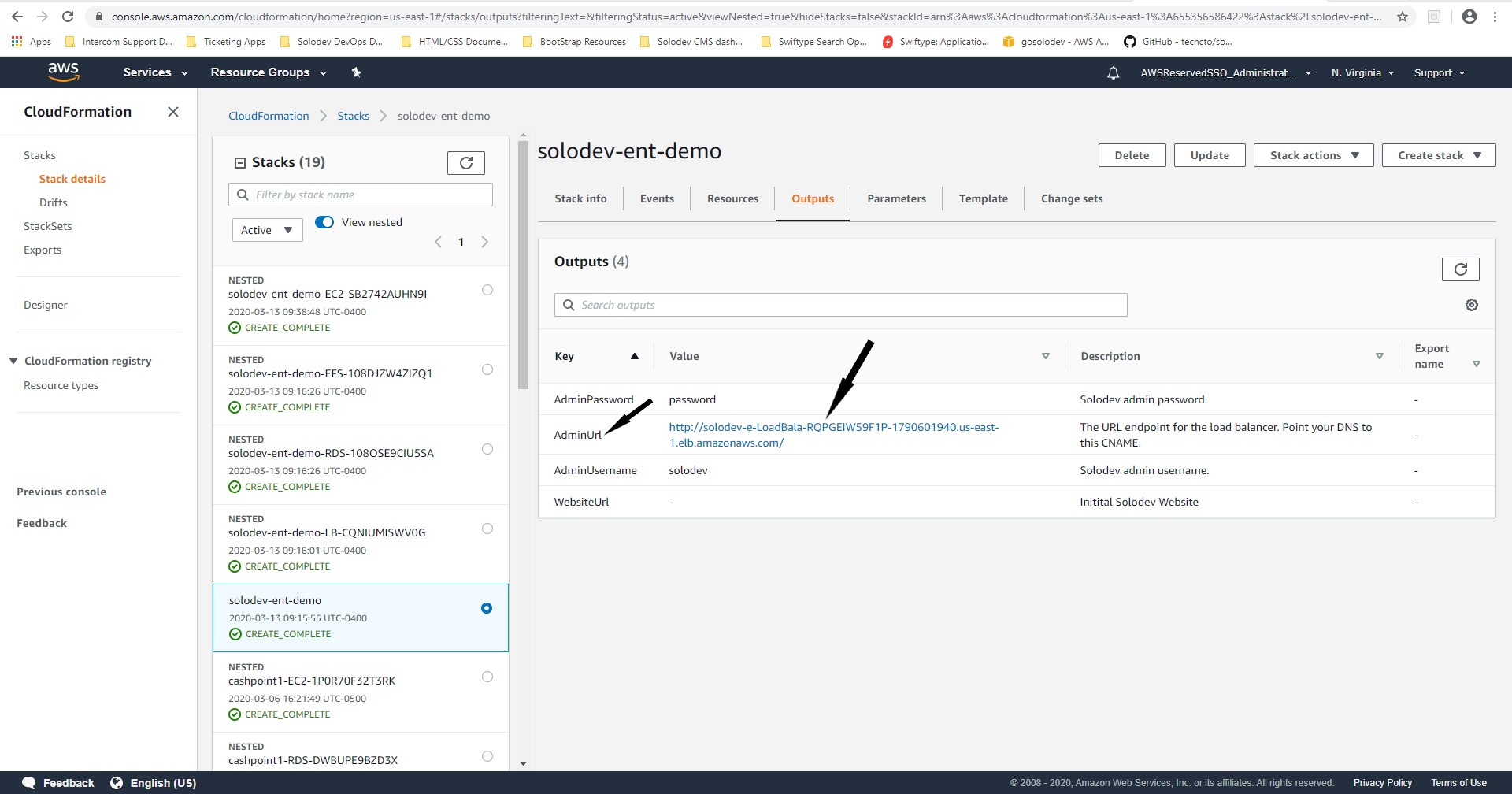1512x794 pixels.
Task: Reload the browser page
Action: coord(68,16)
